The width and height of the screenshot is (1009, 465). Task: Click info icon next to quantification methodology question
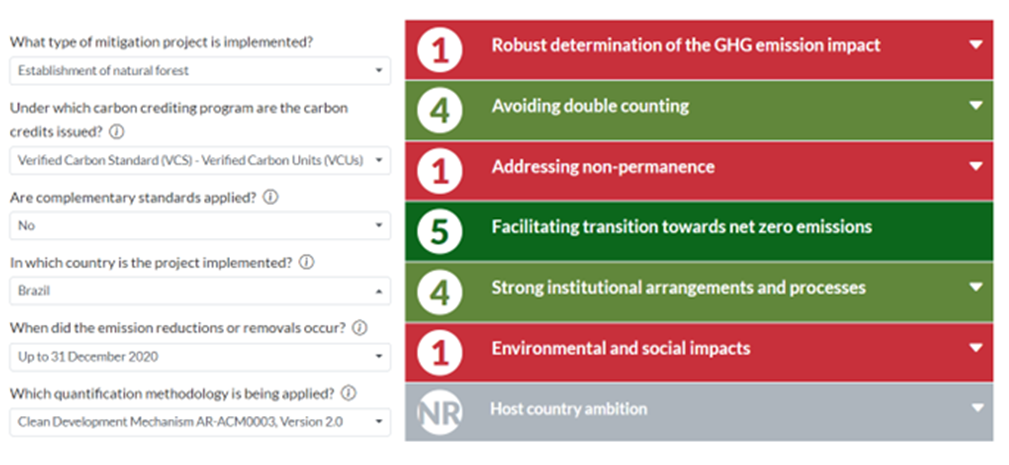click(349, 393)
